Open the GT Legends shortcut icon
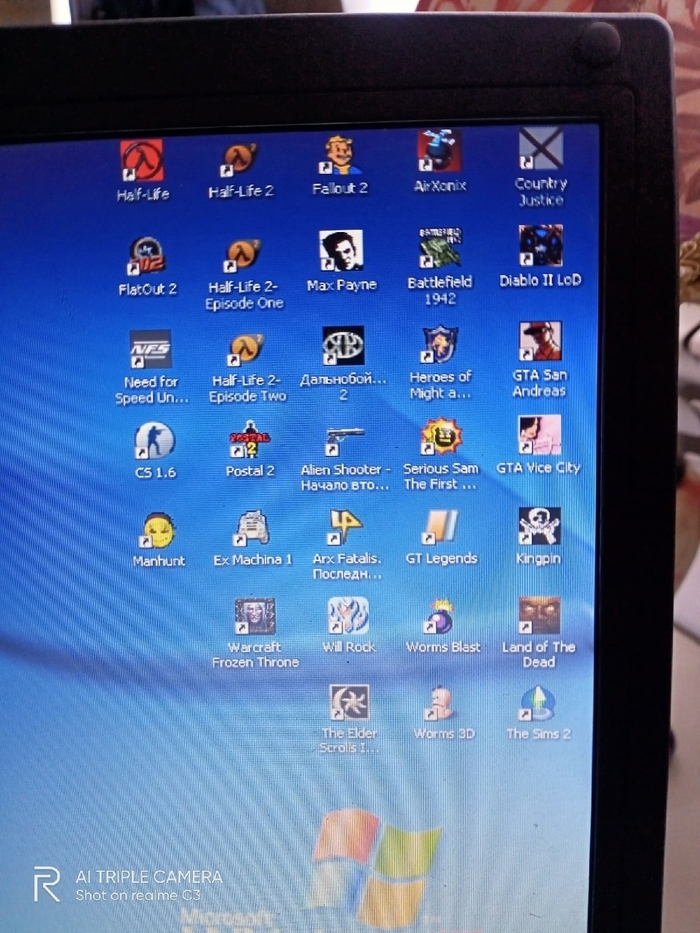This screenshot has width=700, height=933. pyautogui.click(x=441, y=527)
